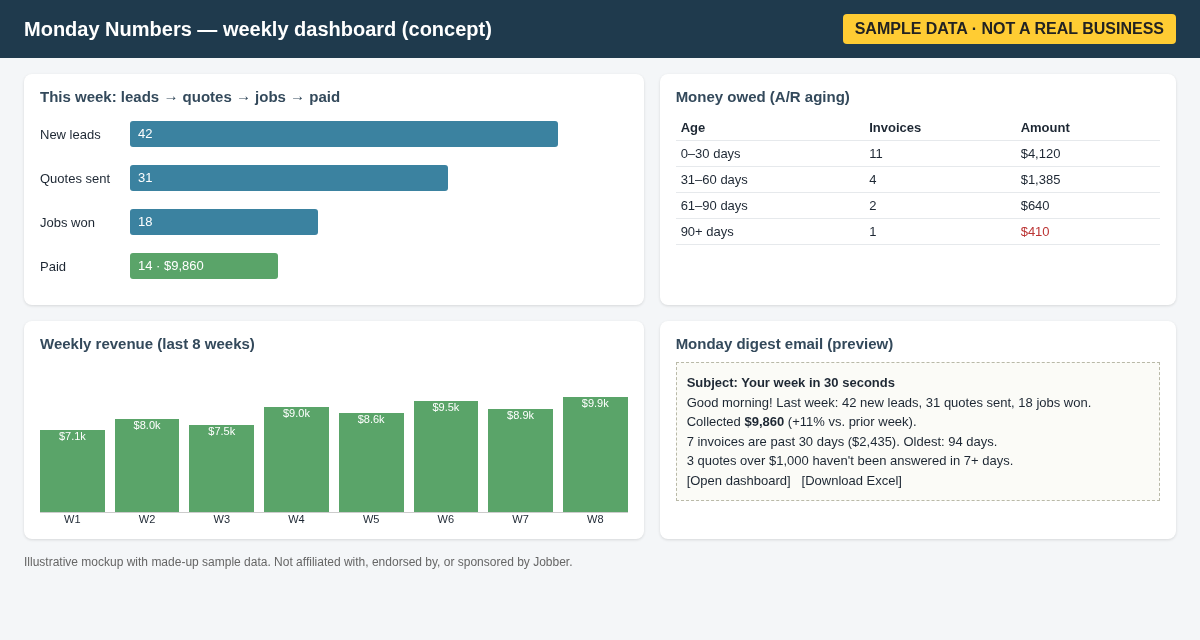The height and width of the screenshot is (640, 1200).
Task: Click the W5 axis label
Action: pyautogui.click(x=371, y=519)
